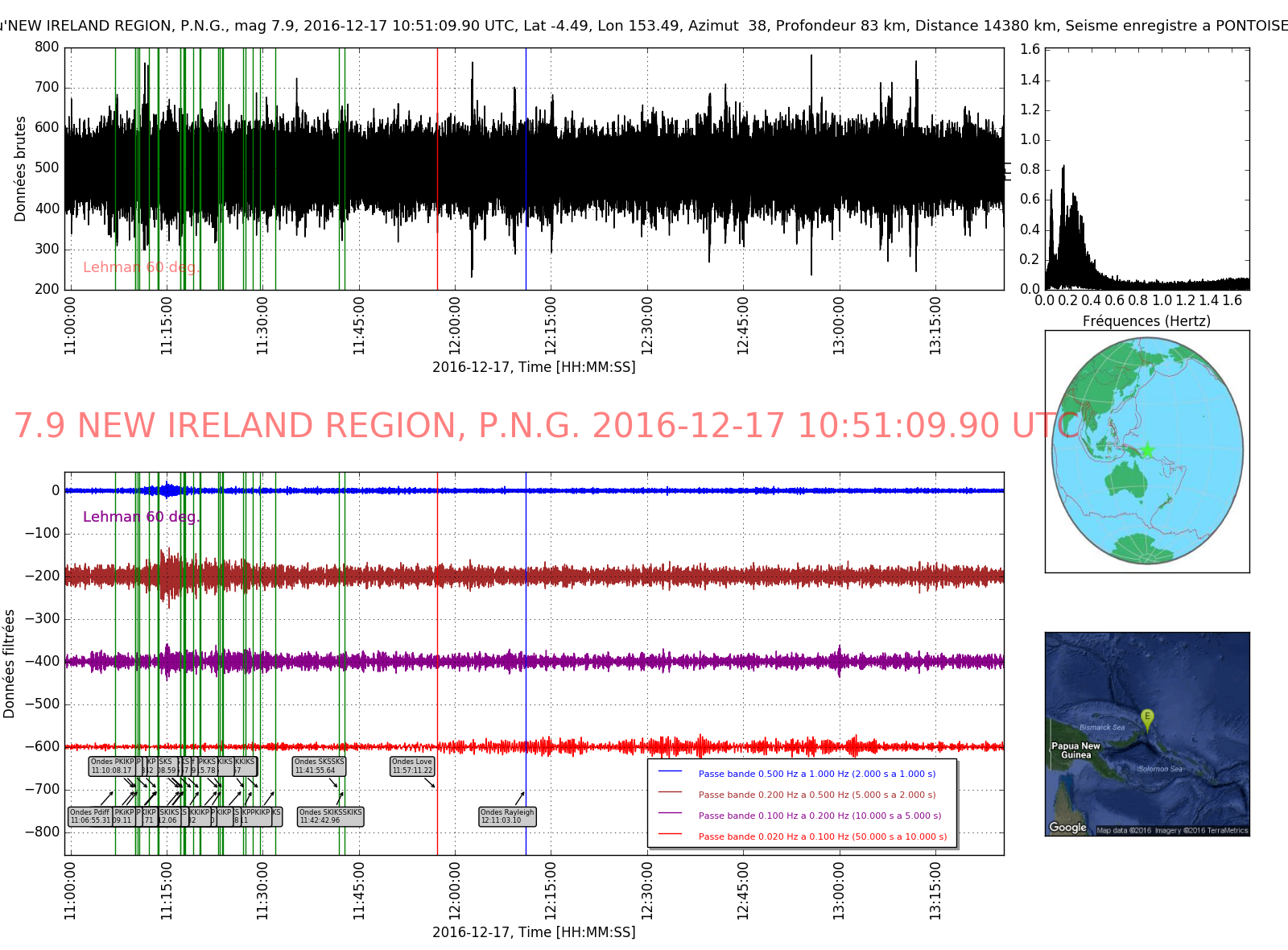Click the Ondes Love annotation box
Image resolution: width=1288 pixels, height=950 pixels.
412,766
